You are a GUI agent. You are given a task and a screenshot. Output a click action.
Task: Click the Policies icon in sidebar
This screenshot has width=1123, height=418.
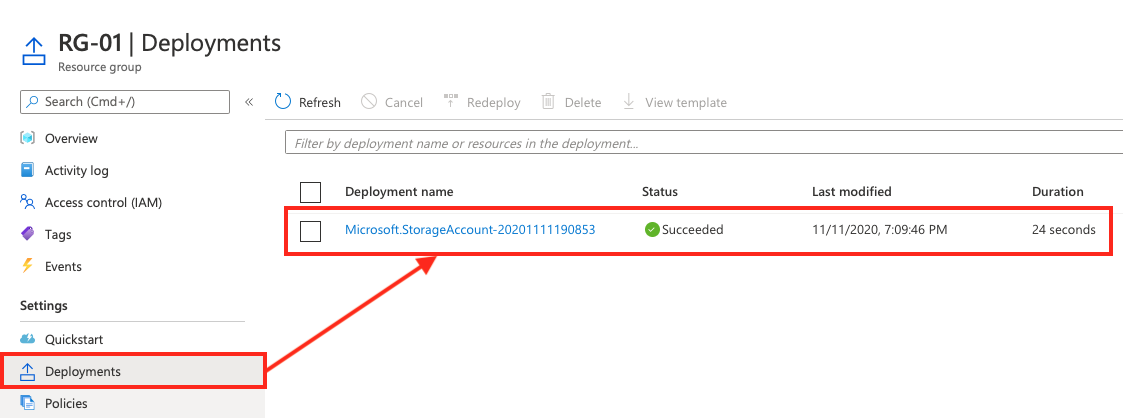click(28, 403)
